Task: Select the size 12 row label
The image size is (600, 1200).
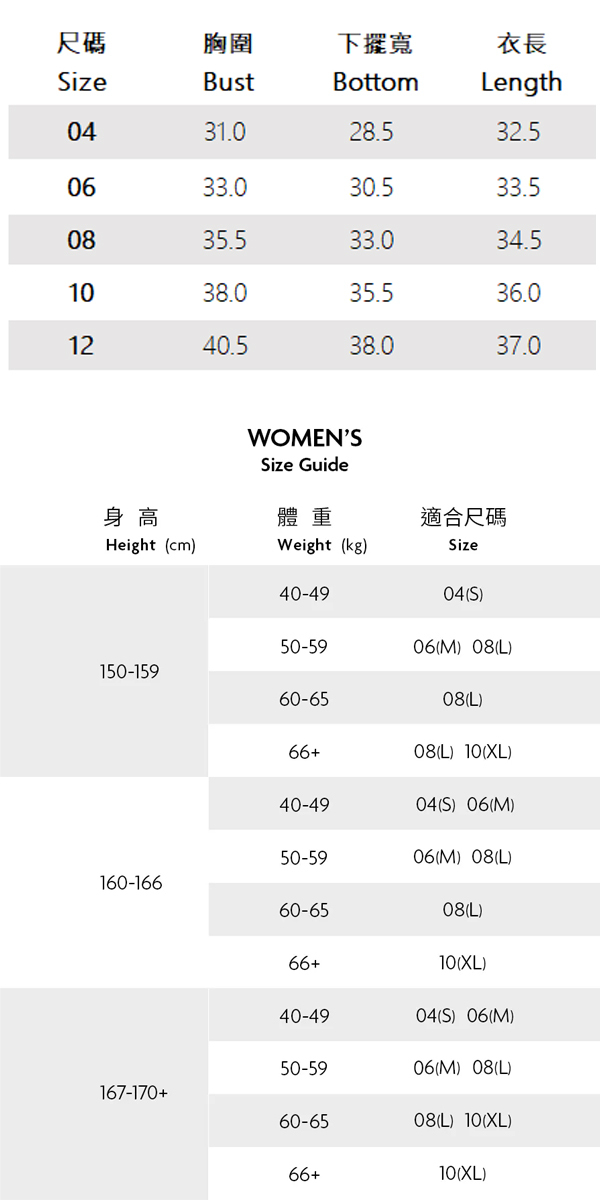Action: [81, 346]
